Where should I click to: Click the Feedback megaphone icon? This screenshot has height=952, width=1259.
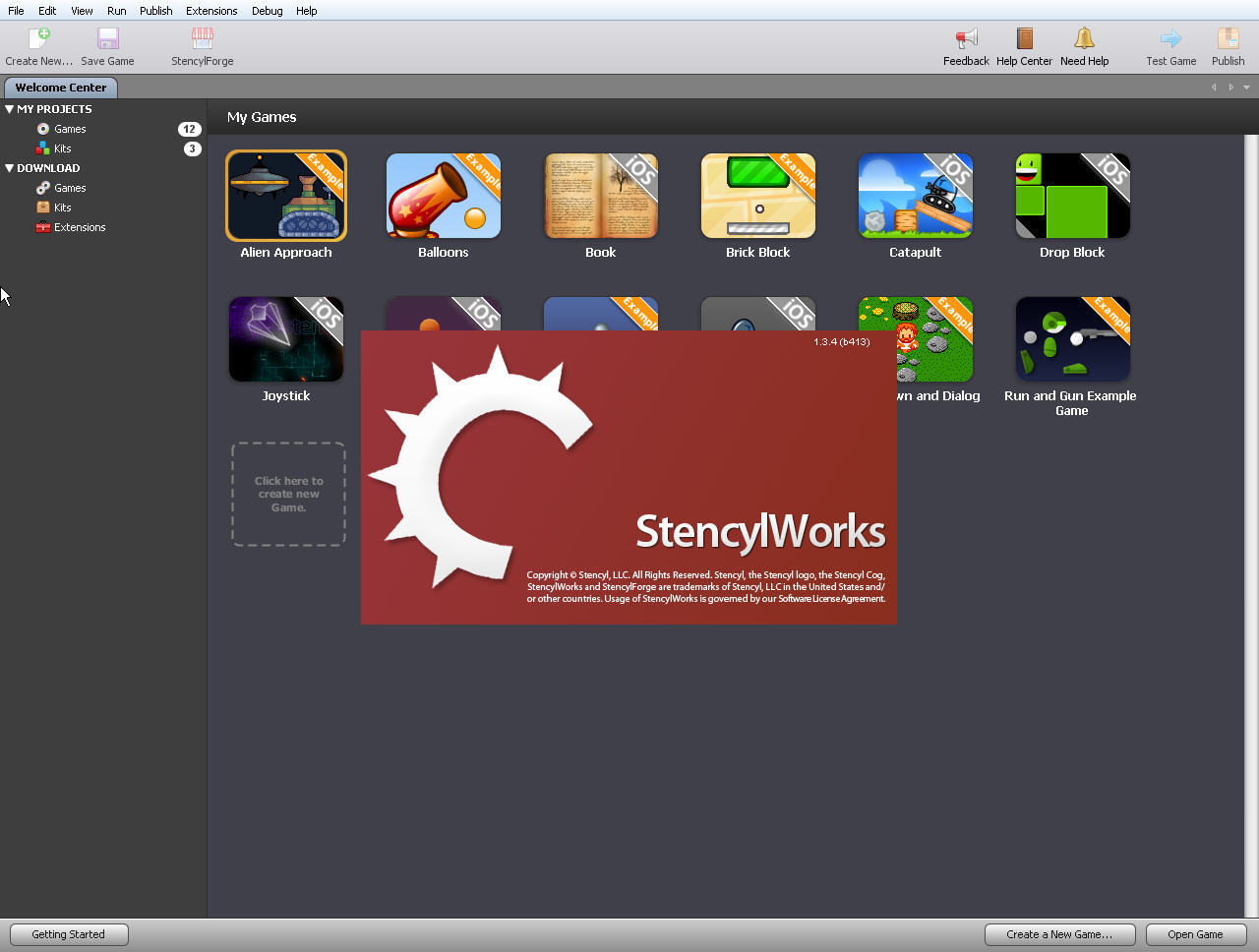point(966,38)
